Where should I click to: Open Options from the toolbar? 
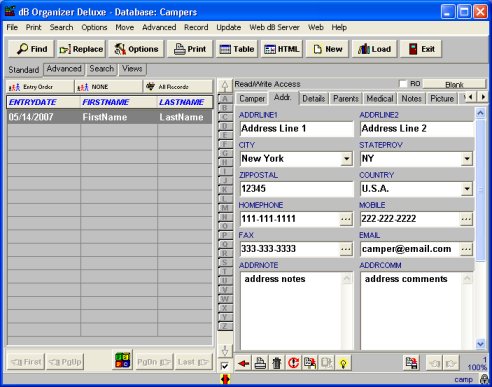point(136,49)
